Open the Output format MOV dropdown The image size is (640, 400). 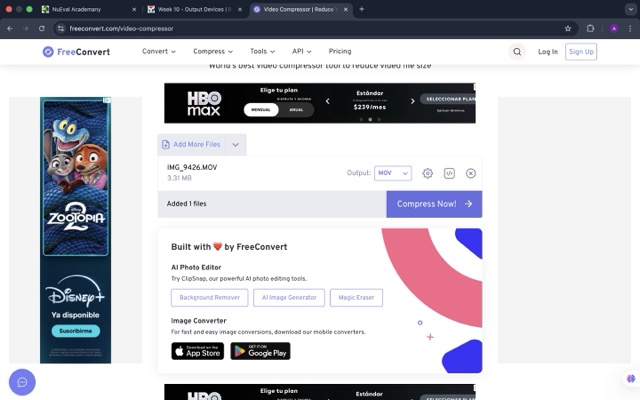393,173
